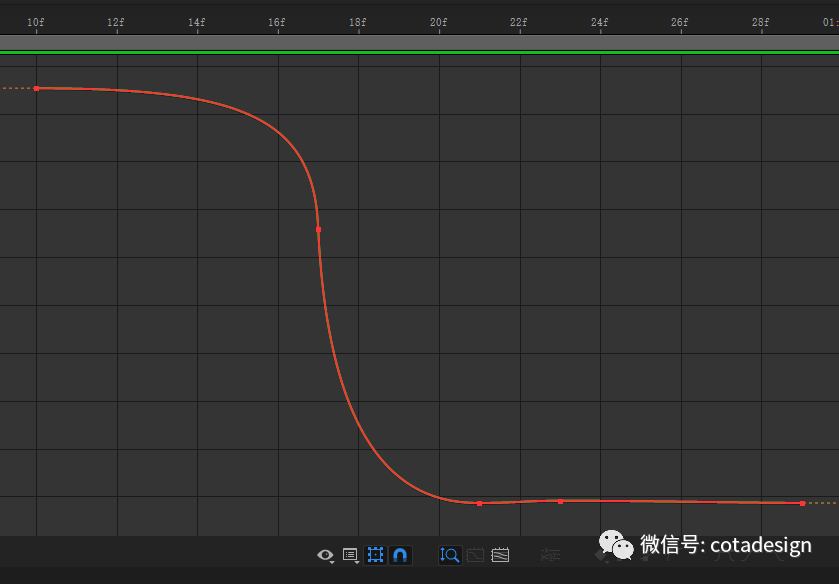Screen dimensions: 839x584
Task: Click the 12f mark on the time ruler
Action: [x=116, y=22]
